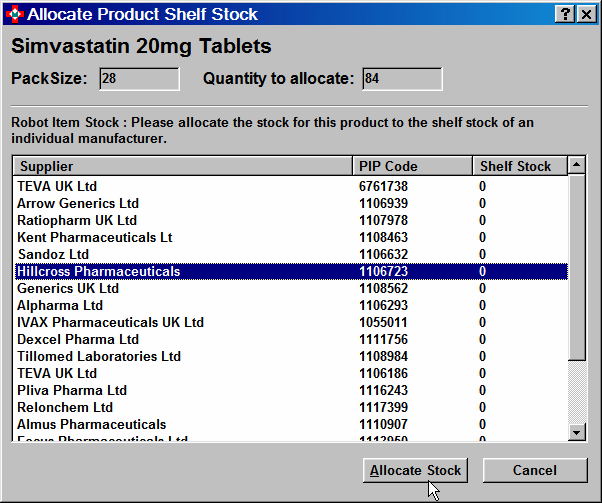The height and width of the screenshot is (503, 602).
Task: Click the application icon in title bar
Action: point(14,14)
